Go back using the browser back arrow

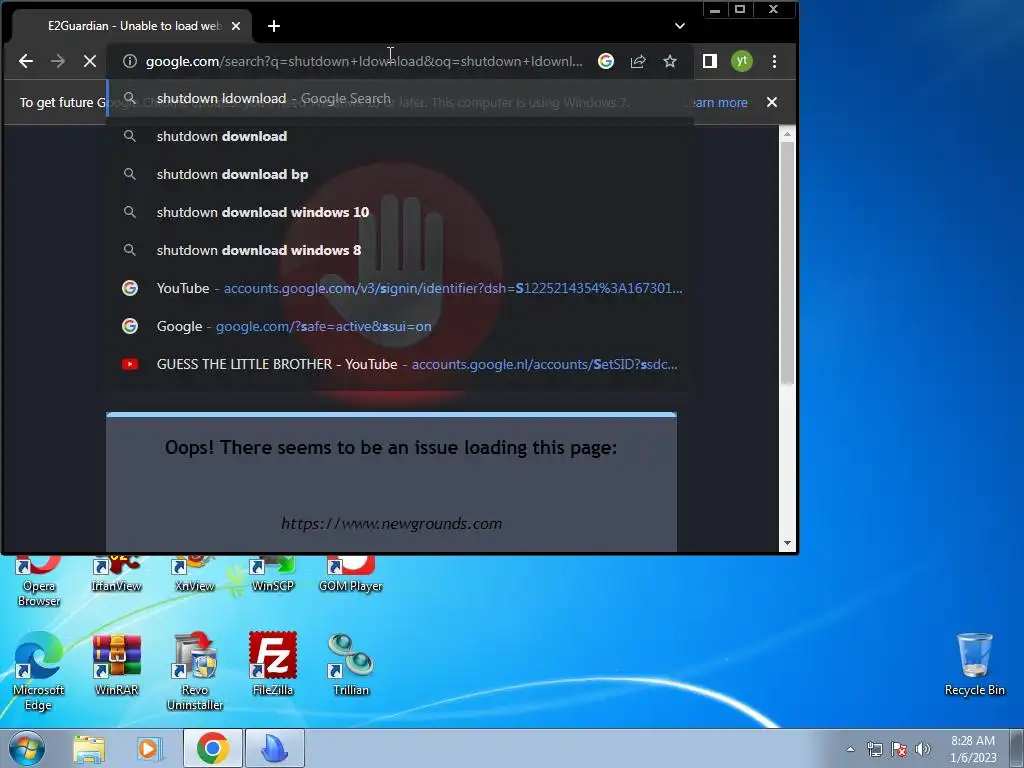pyautogui.click(x=26, y=61)
